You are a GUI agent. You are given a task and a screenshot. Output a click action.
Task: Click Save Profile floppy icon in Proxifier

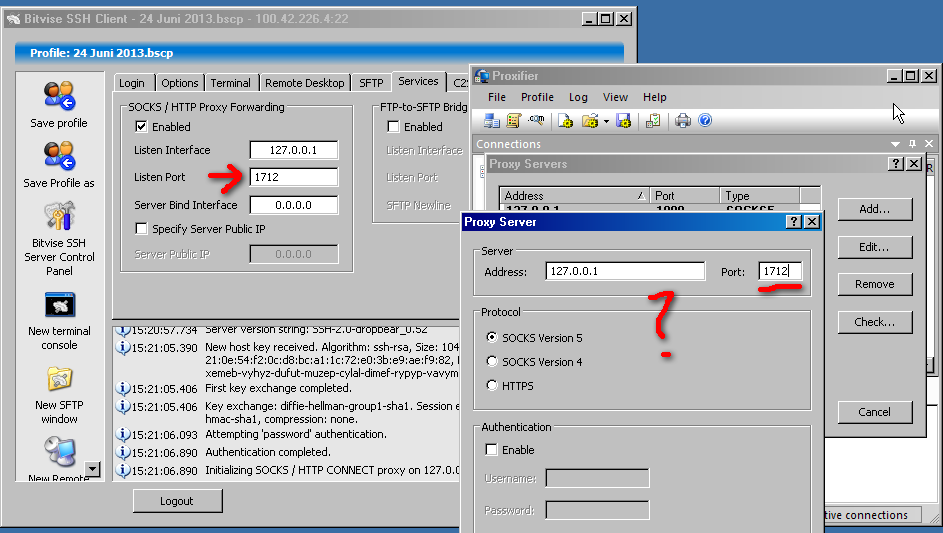(623, 121)
